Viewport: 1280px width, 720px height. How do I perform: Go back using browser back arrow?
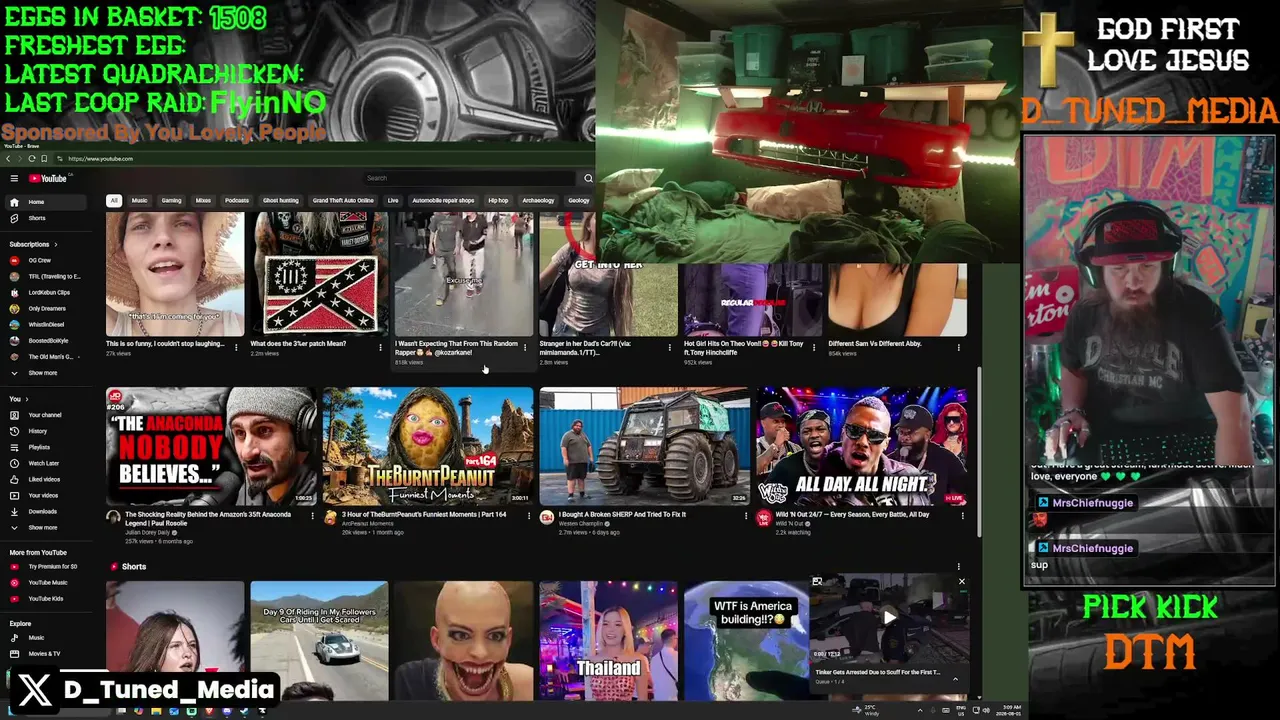tap(8, 158)
